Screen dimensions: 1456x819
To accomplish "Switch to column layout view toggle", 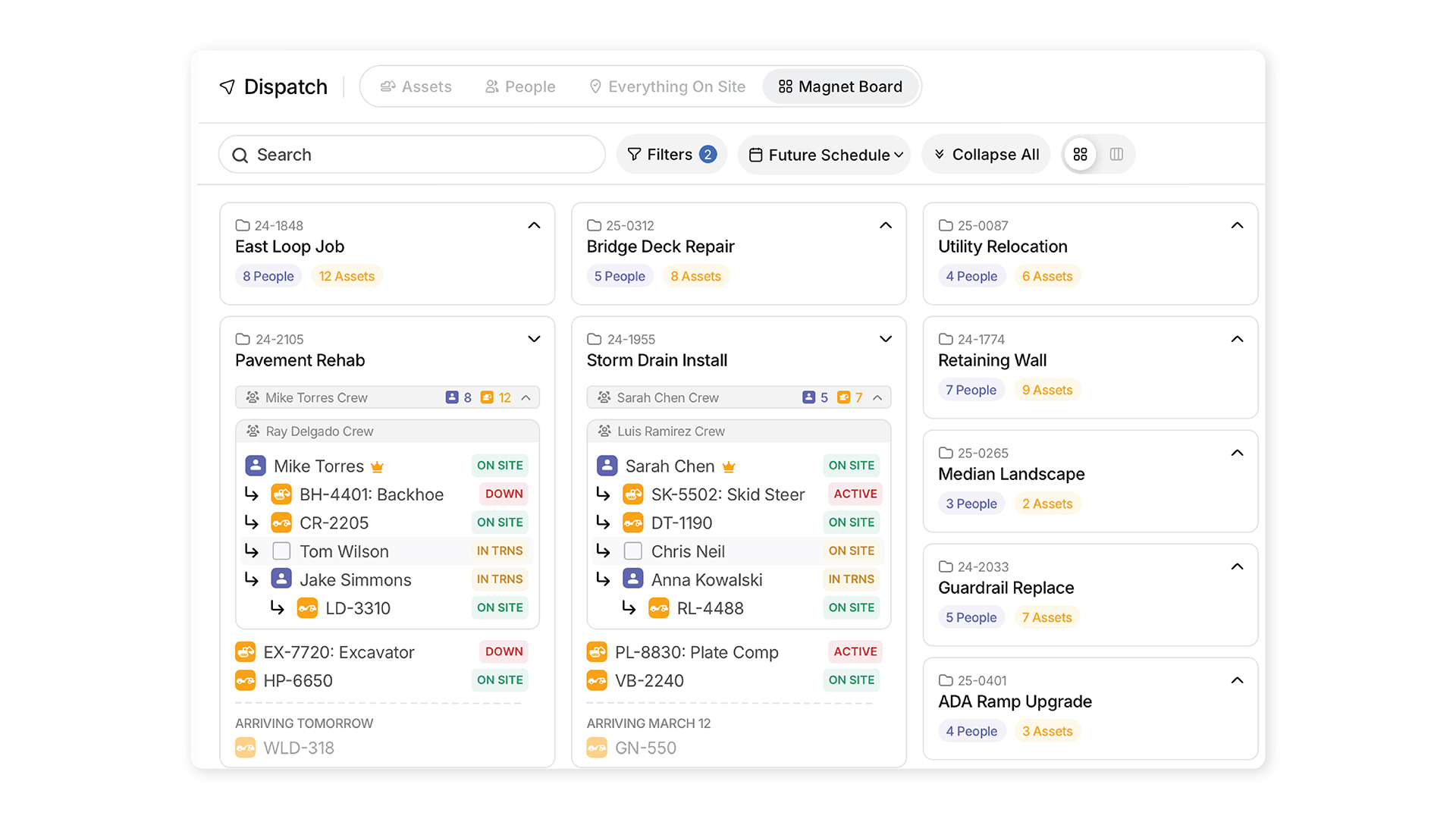I will (1116, 155).
